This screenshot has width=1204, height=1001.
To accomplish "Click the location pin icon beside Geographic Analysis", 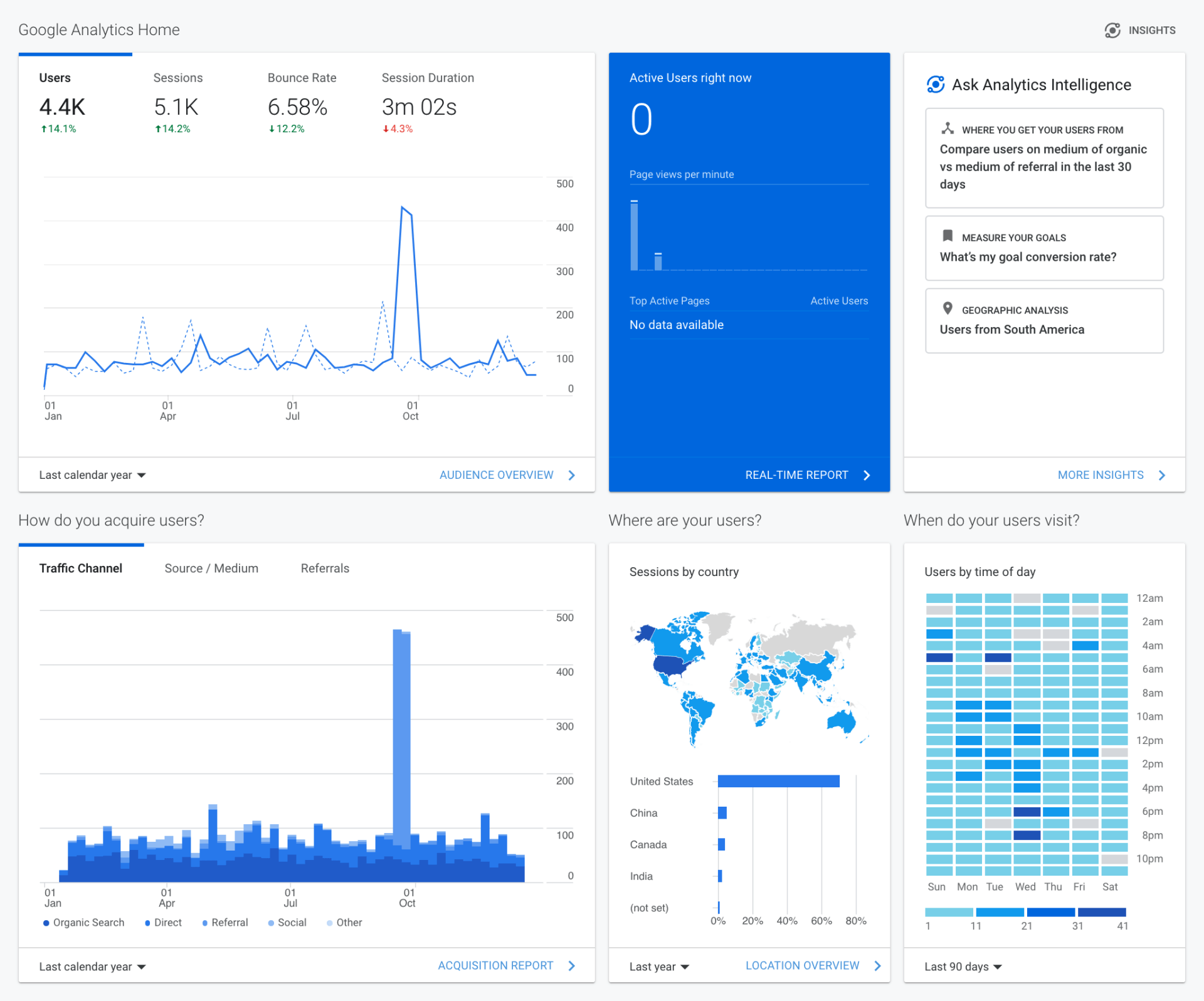I will 947,308.
